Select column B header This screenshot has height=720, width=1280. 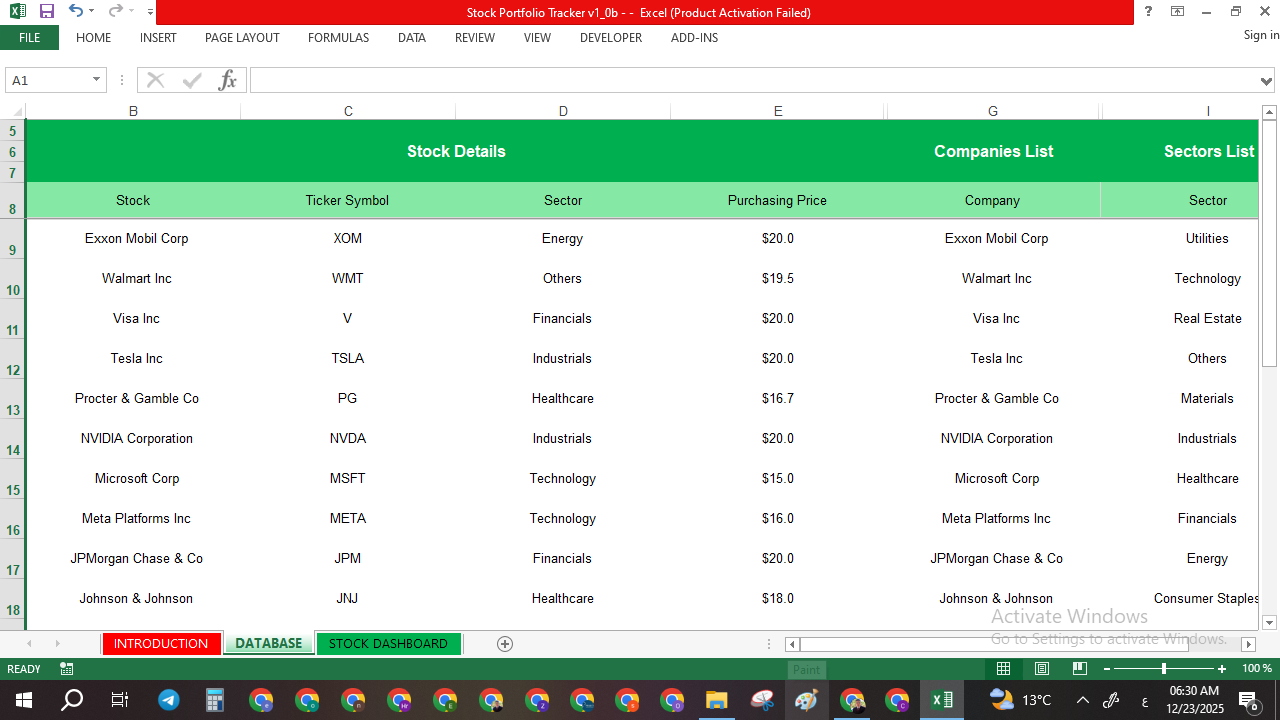[x=133, y=111]
